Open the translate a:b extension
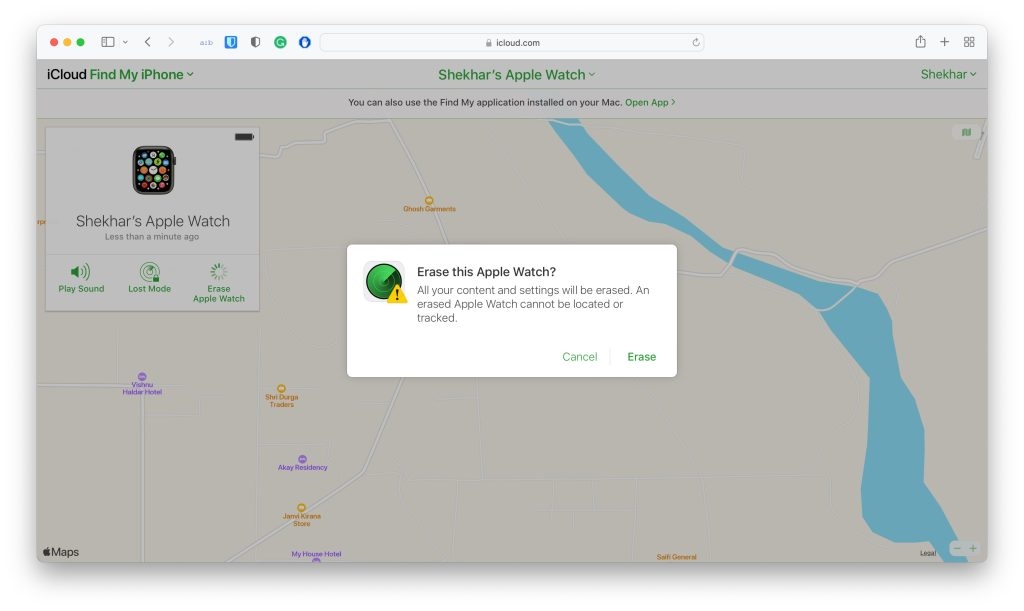This screenshot has width=1024, height=611. pos(206,42)
